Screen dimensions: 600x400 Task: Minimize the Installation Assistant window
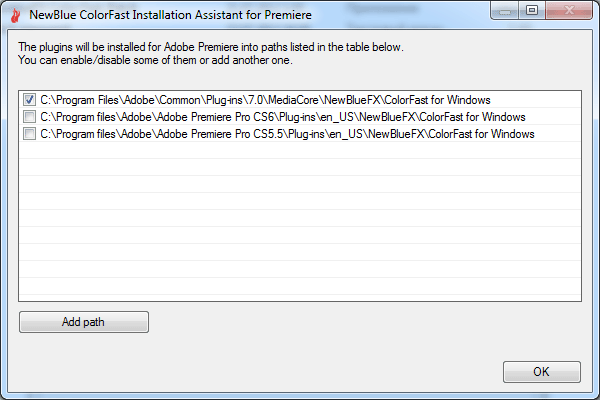tap(505, 11)
